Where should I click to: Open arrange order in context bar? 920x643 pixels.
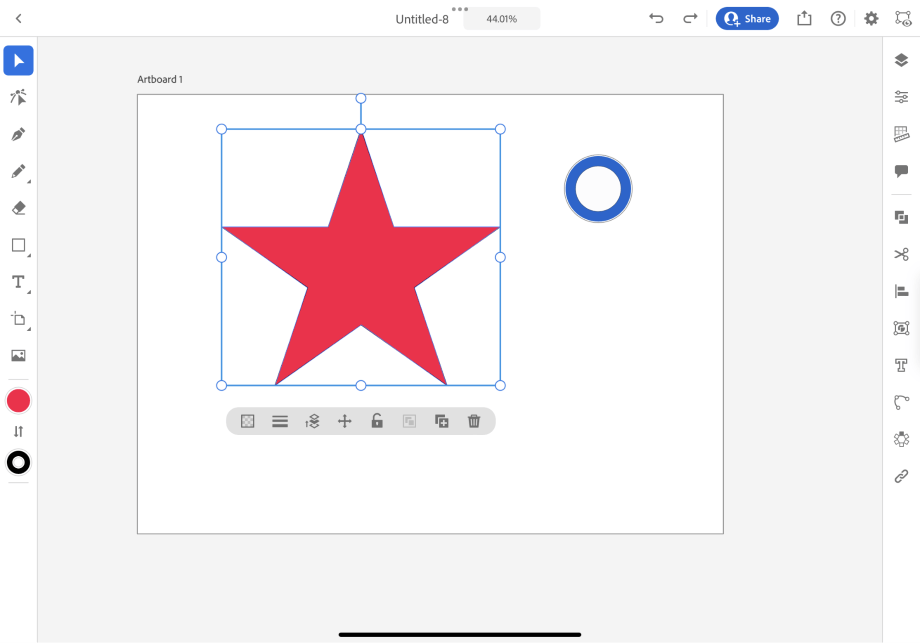point(312,421)
